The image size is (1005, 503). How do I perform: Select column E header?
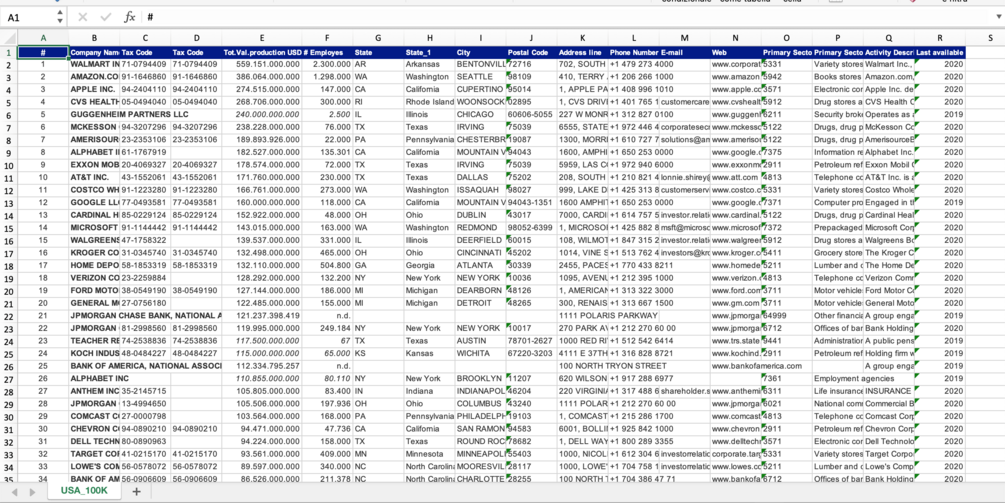262,38
